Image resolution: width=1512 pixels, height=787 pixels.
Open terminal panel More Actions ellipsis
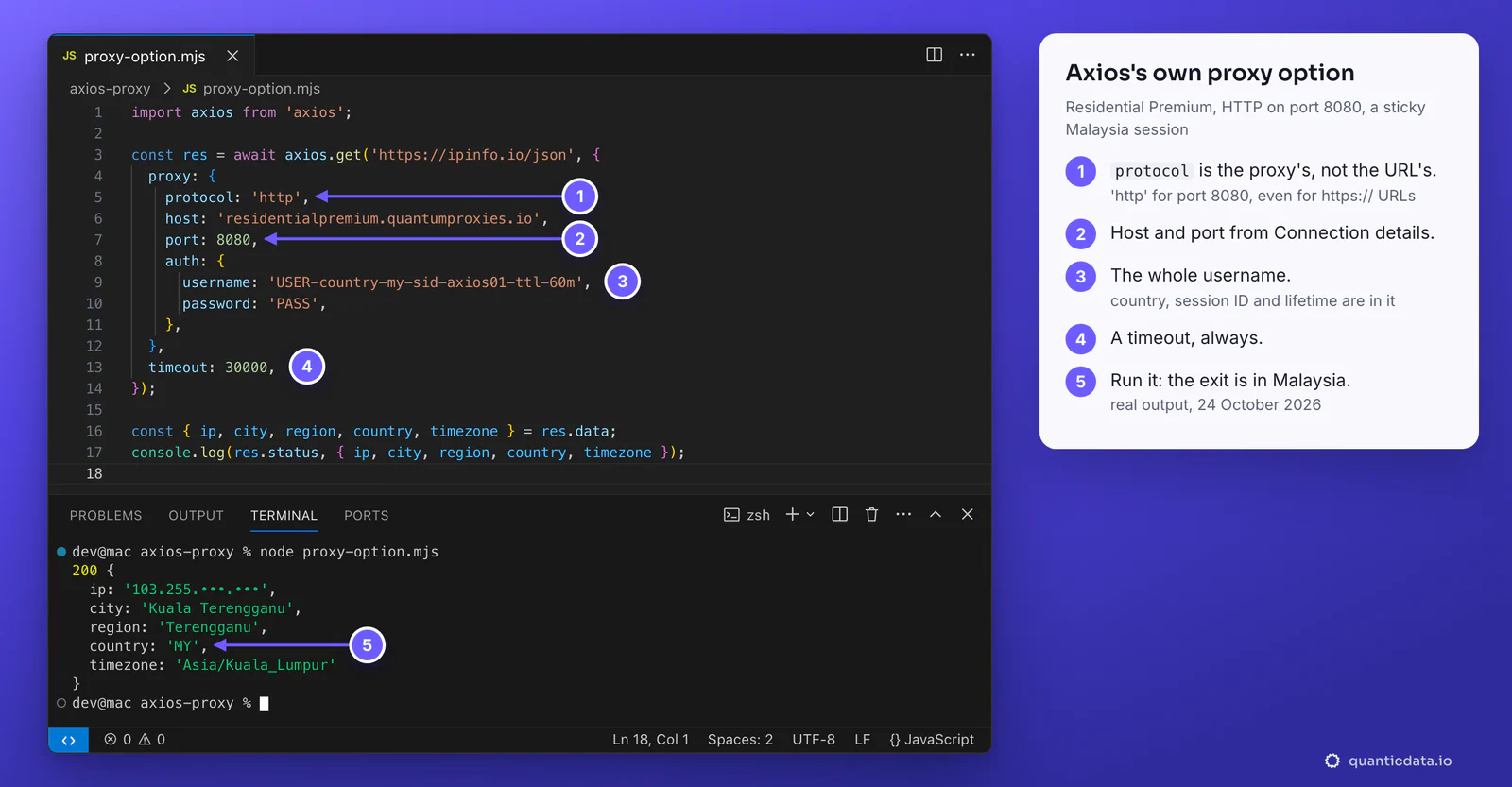tap(903, 514)
